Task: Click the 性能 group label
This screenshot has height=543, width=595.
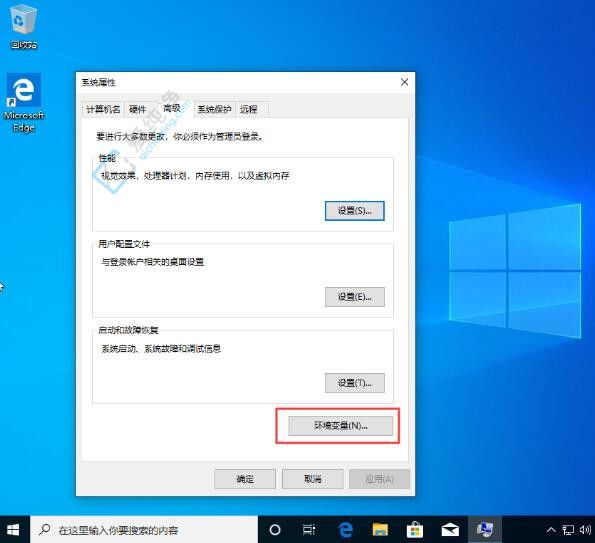Action: point(107,158)
